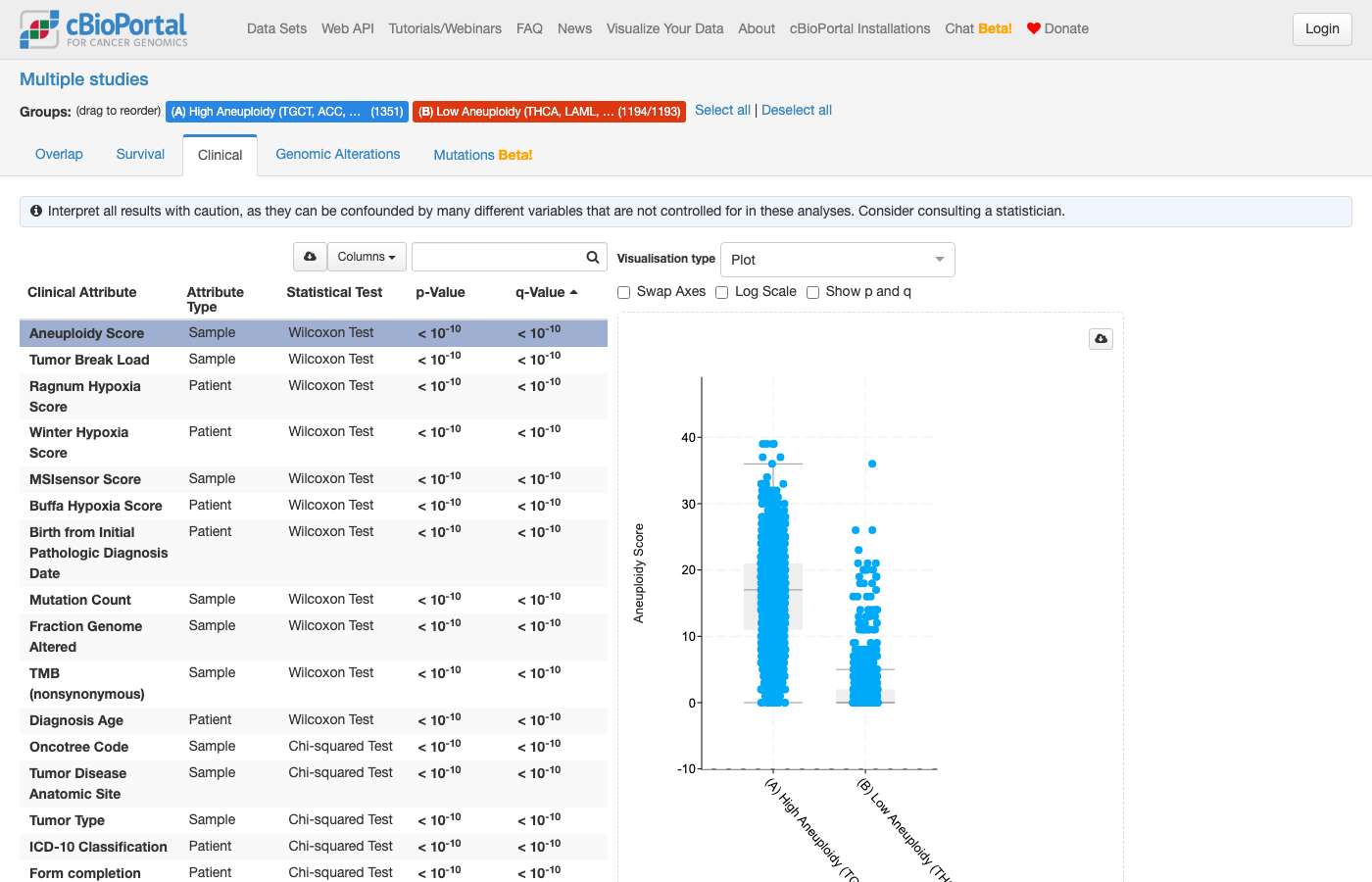
Task: Select the Clinical tab
Action: [220, 155]
